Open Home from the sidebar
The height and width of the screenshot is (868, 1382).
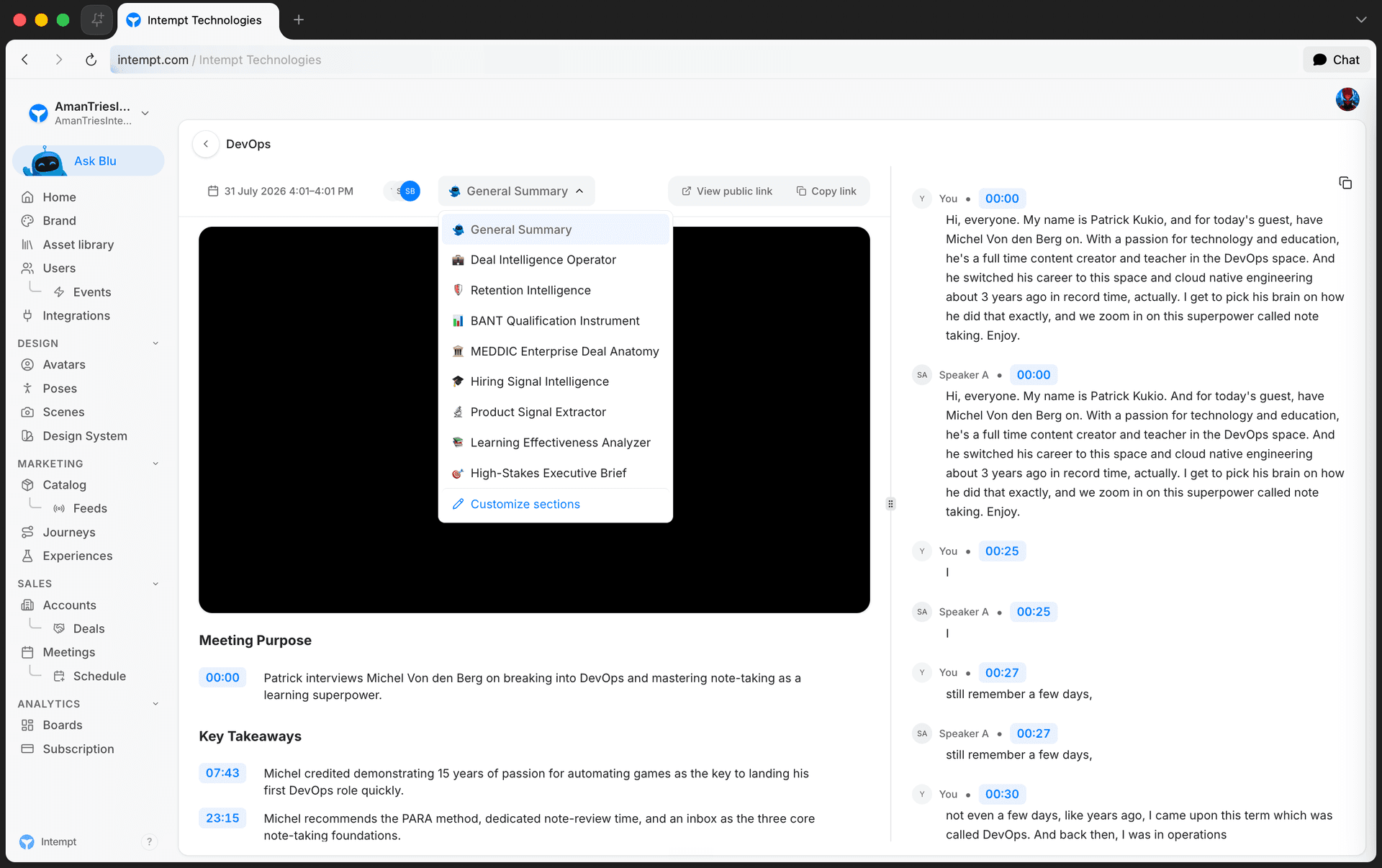pos(59,197)
